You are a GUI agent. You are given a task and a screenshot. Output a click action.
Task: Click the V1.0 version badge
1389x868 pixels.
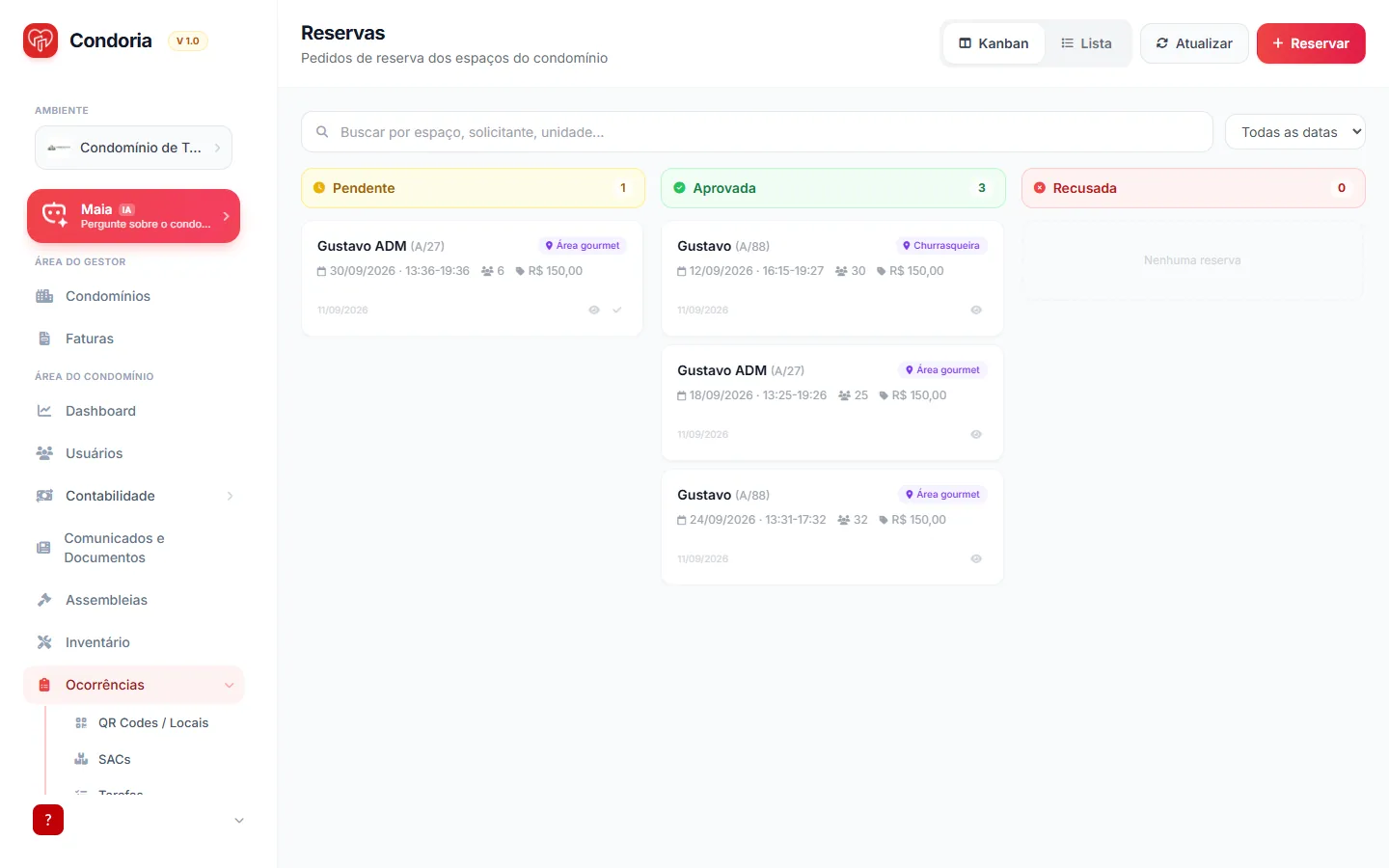188,41
